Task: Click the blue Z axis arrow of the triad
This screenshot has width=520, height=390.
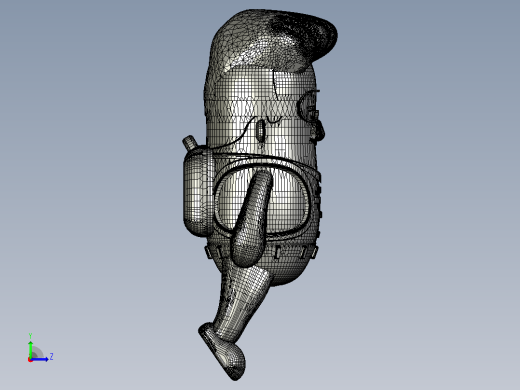Action: (x=40, y=359)
